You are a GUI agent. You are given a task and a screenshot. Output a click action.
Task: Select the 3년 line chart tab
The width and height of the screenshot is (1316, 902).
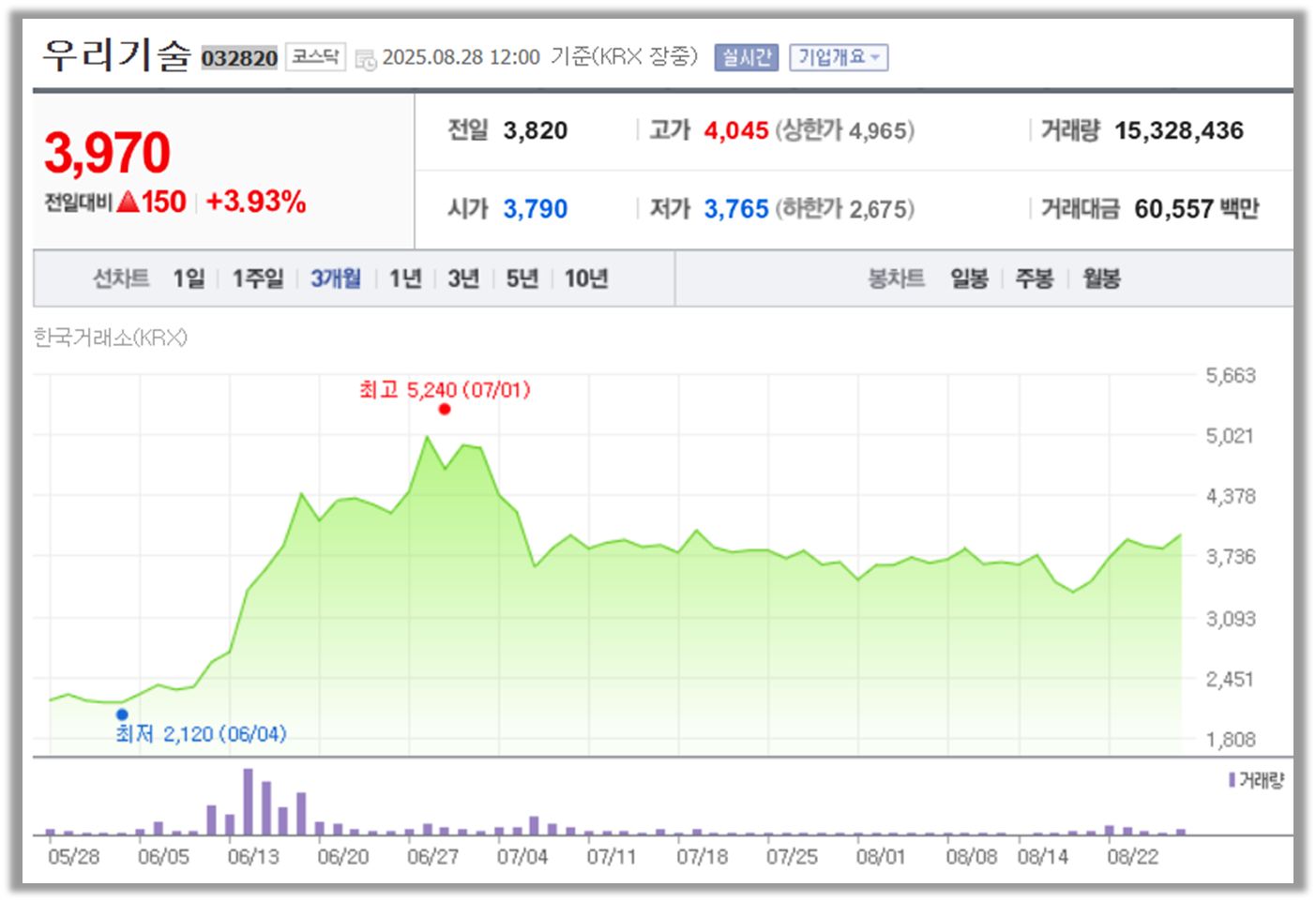pos(463,278)
